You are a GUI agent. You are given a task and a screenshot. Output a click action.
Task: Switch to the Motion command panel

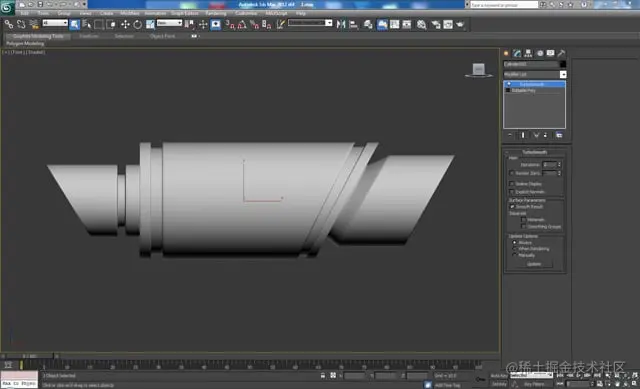point(540,53)
